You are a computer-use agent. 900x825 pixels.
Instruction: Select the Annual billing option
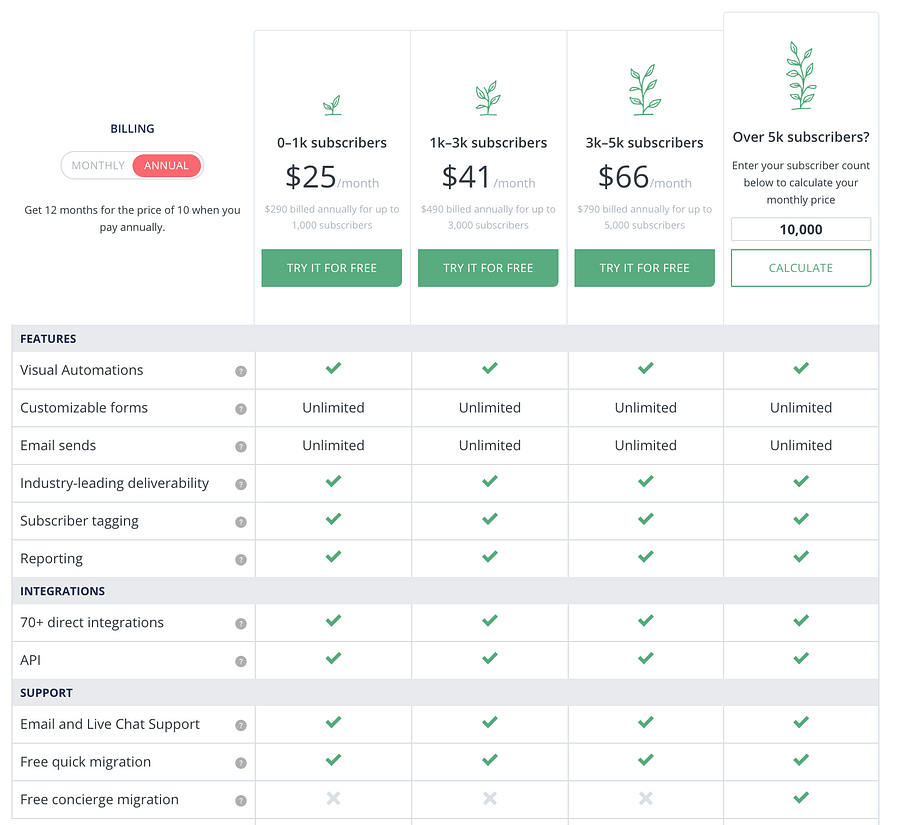click(167, 166)
